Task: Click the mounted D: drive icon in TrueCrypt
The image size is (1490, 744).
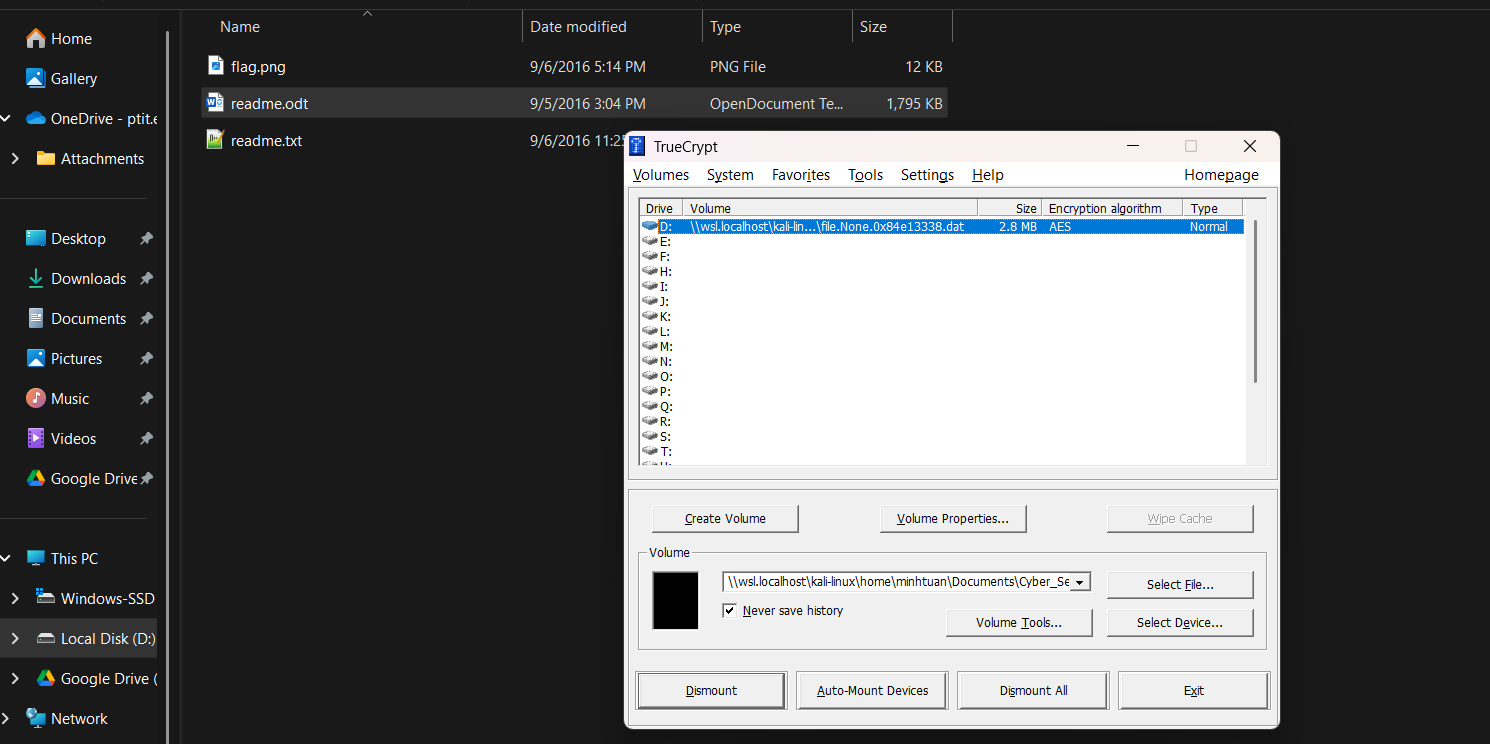Action: pyautogui.click(x=650, y=227)
